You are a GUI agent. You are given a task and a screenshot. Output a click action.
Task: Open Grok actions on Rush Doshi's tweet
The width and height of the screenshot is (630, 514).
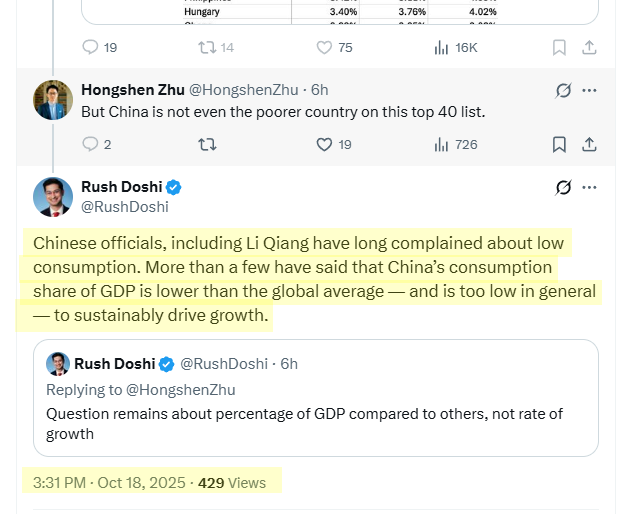tap(564, 188)
